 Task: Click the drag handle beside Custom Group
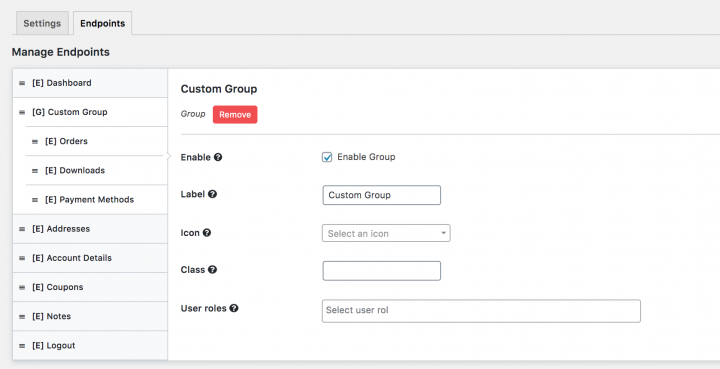[x=22, y=112]
